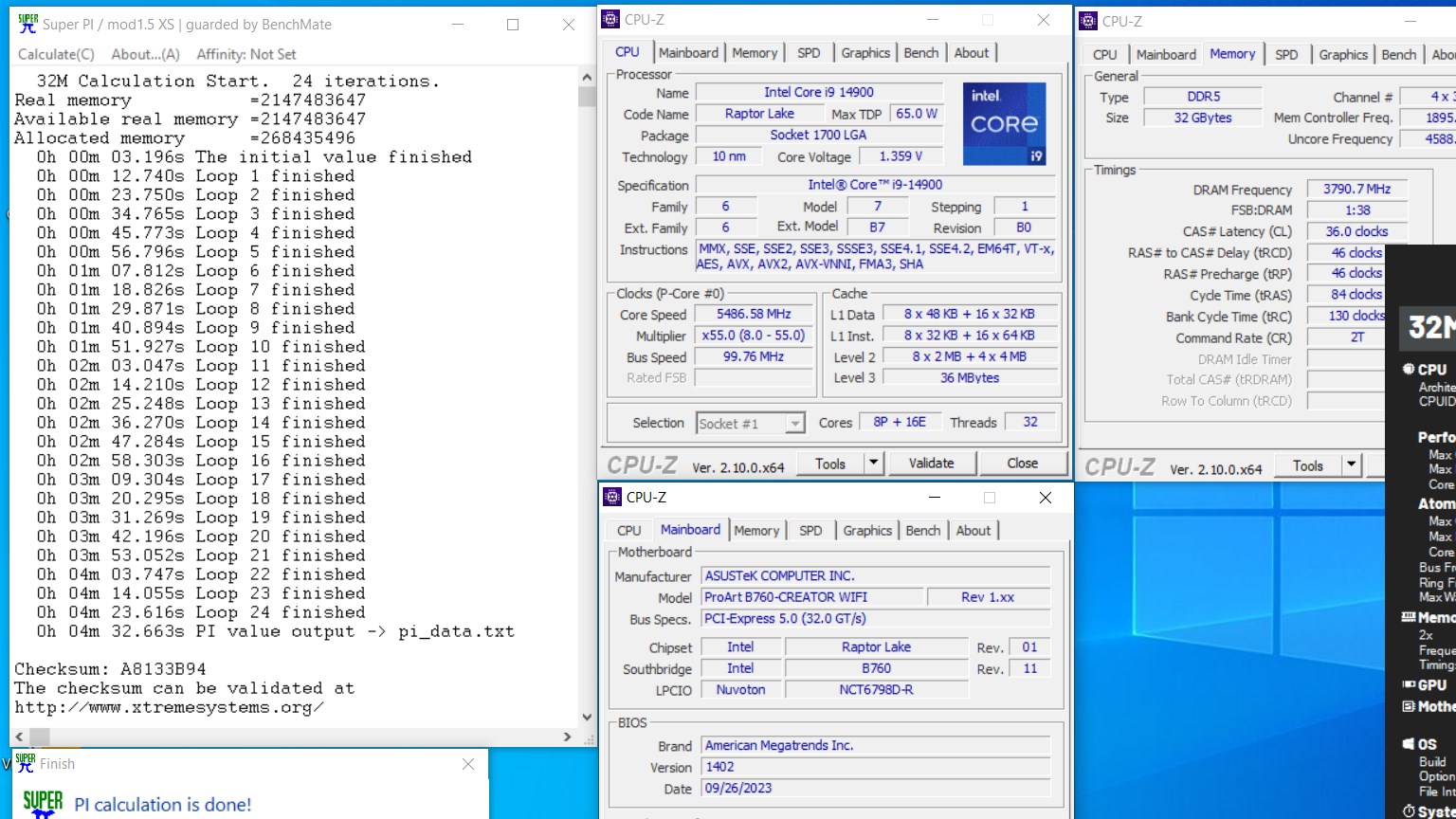Select the Graphics tab in the Mainboard window
Viewport: 1456px width, 819px height.
coord(867,531)
